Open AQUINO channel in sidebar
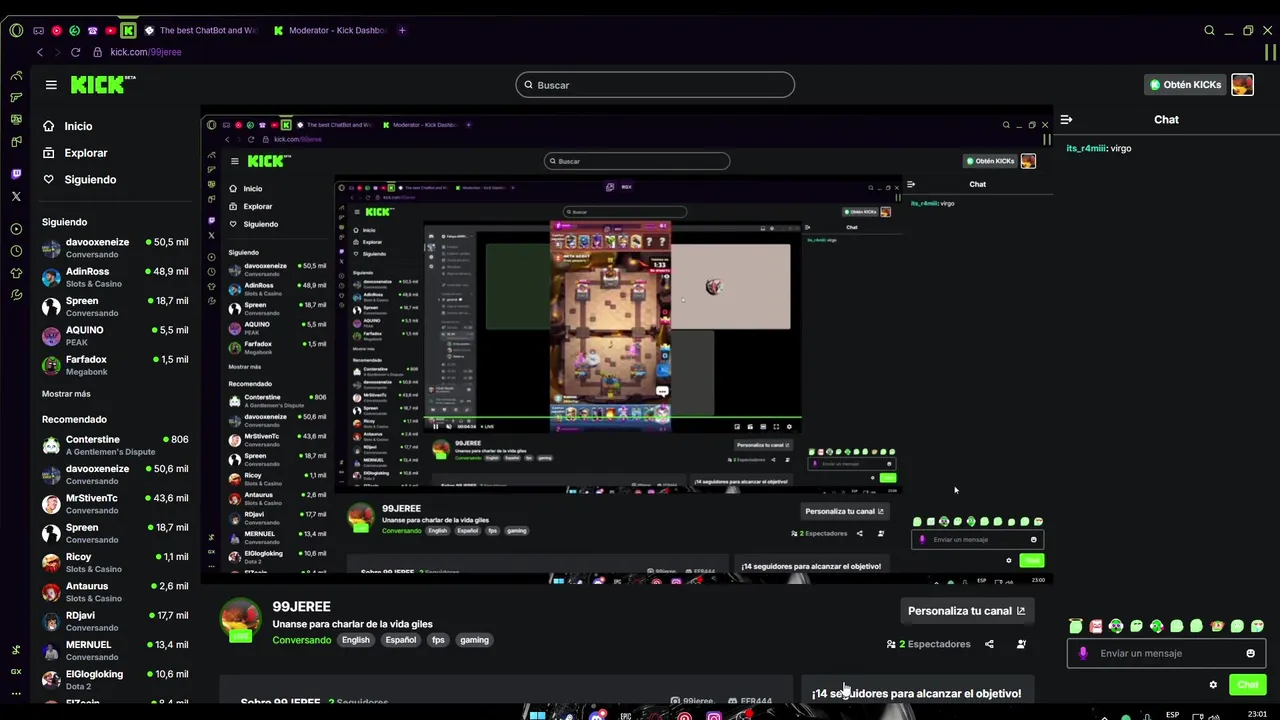Viewport: 1280px width, 720px height. point(114,336)
